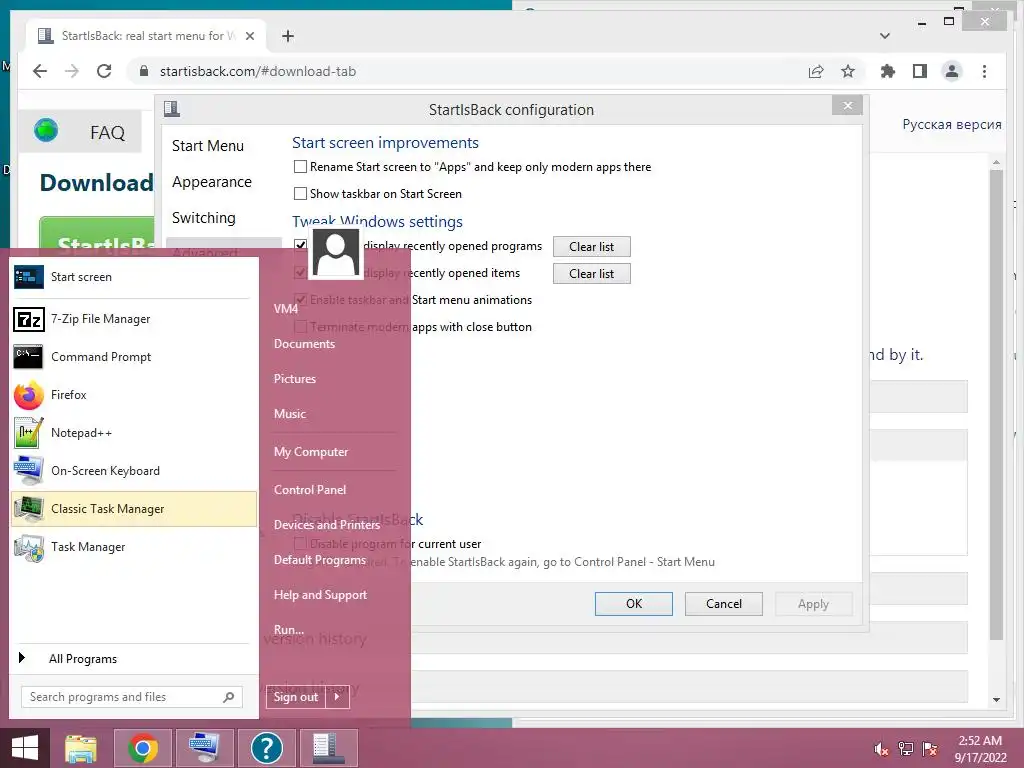1024x768 pixels.
Task: Open Chrome side panel icon
Action: tap(920, 71)
